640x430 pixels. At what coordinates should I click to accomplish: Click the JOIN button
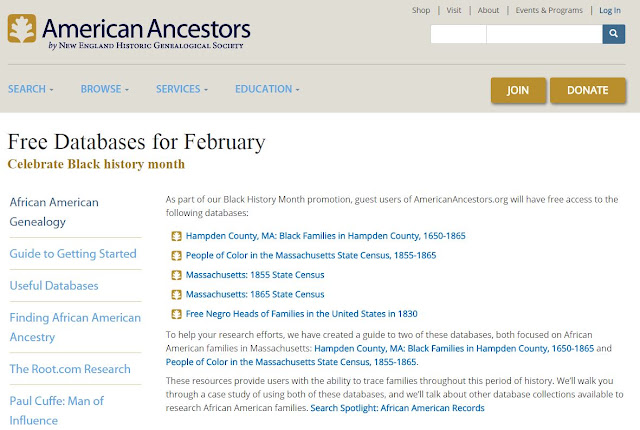518,90
